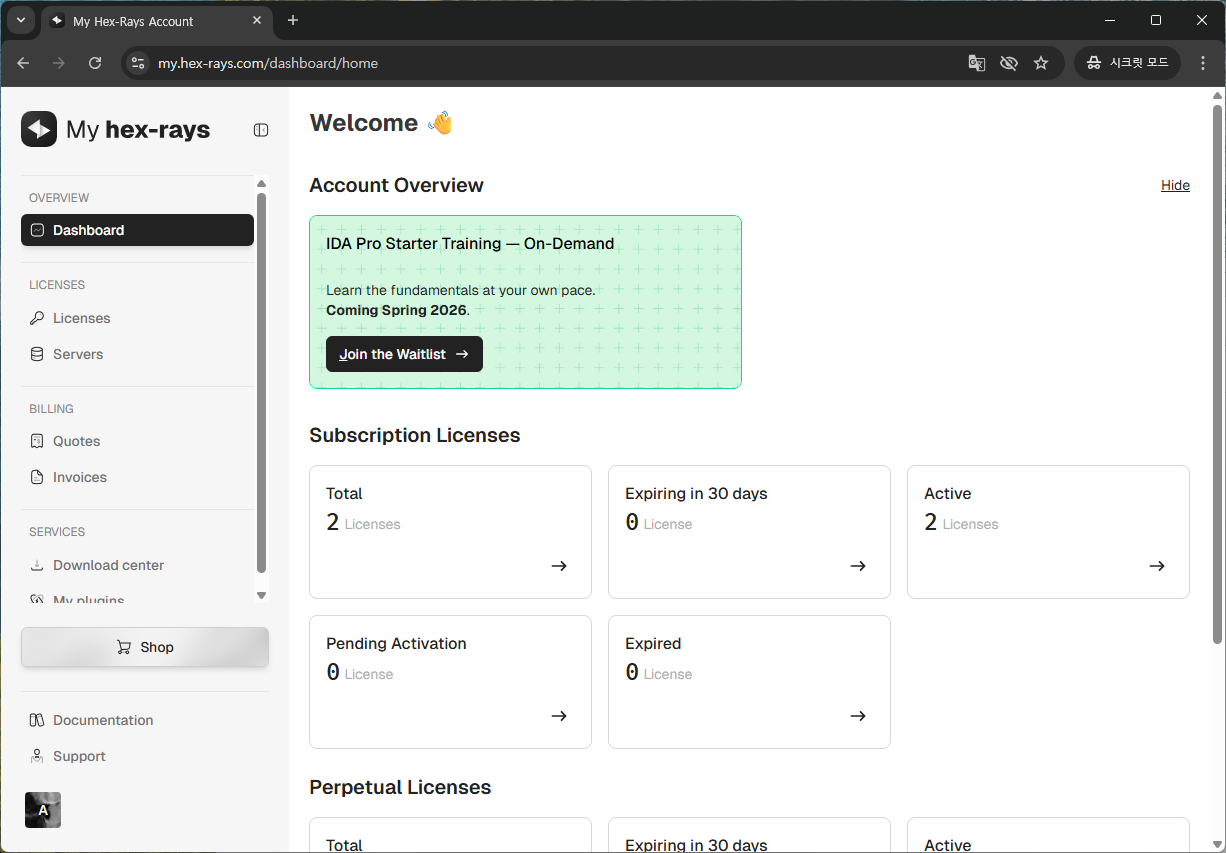Open the user avatar account menu

(x=43, y=810)
